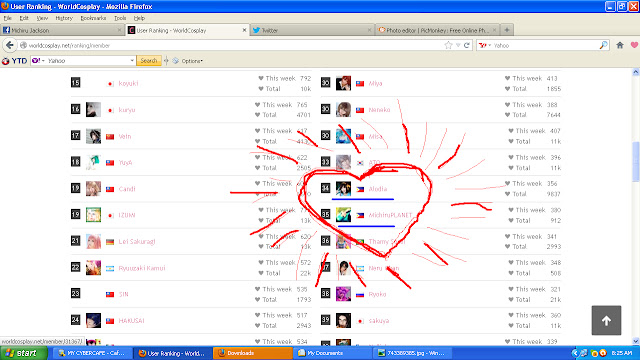Open Neneko's profile link
The height and width of the screenshot is (360, 640).
click(379, 109)
